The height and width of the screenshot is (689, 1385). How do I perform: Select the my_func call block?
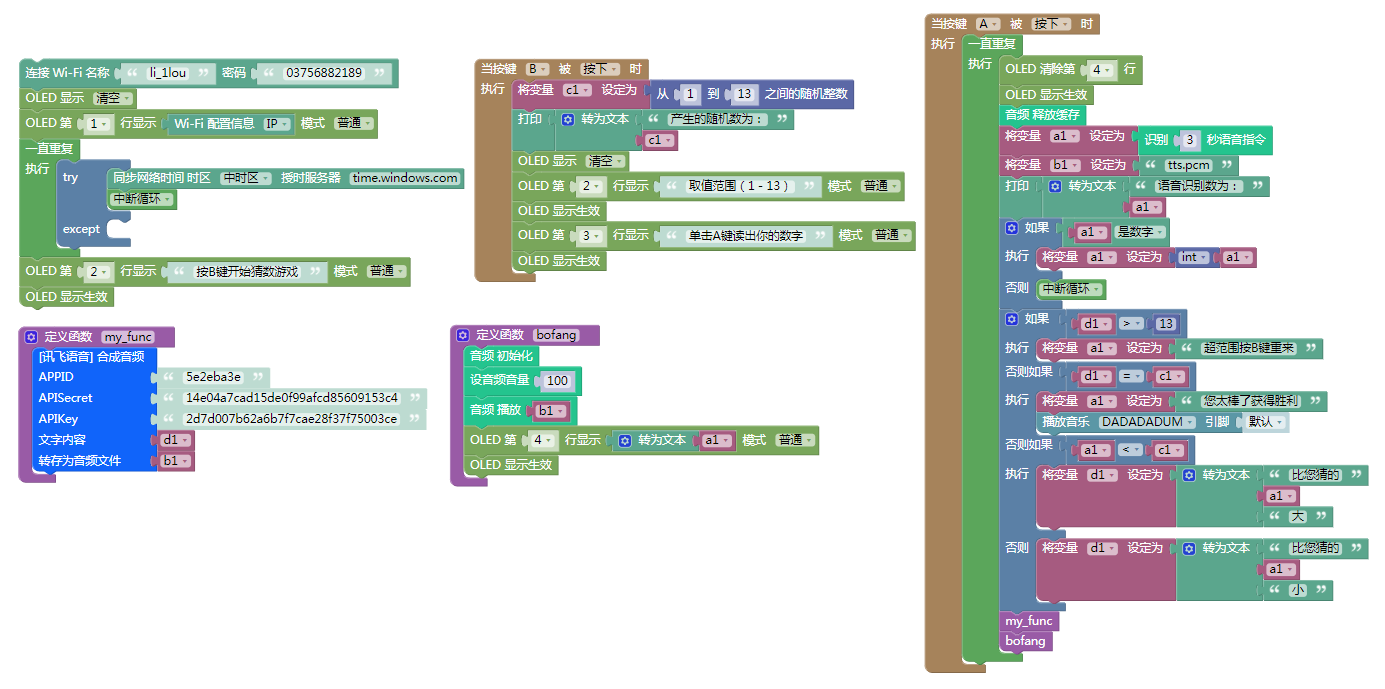(x=1028, y=621)
